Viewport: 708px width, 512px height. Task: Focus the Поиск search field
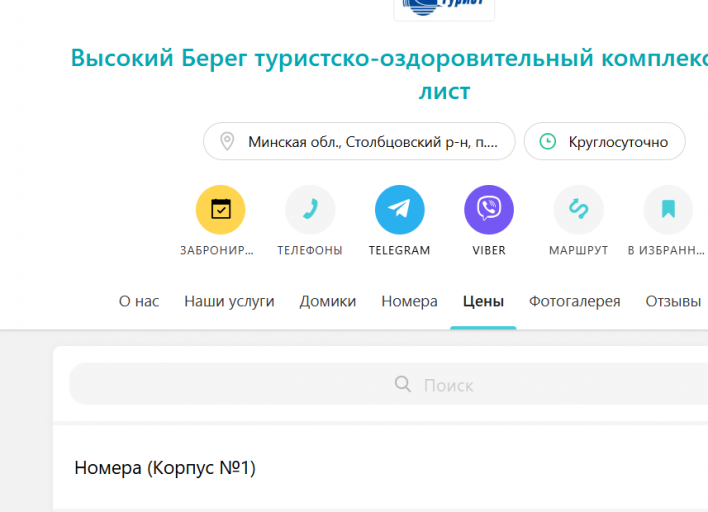coord(389,384)
